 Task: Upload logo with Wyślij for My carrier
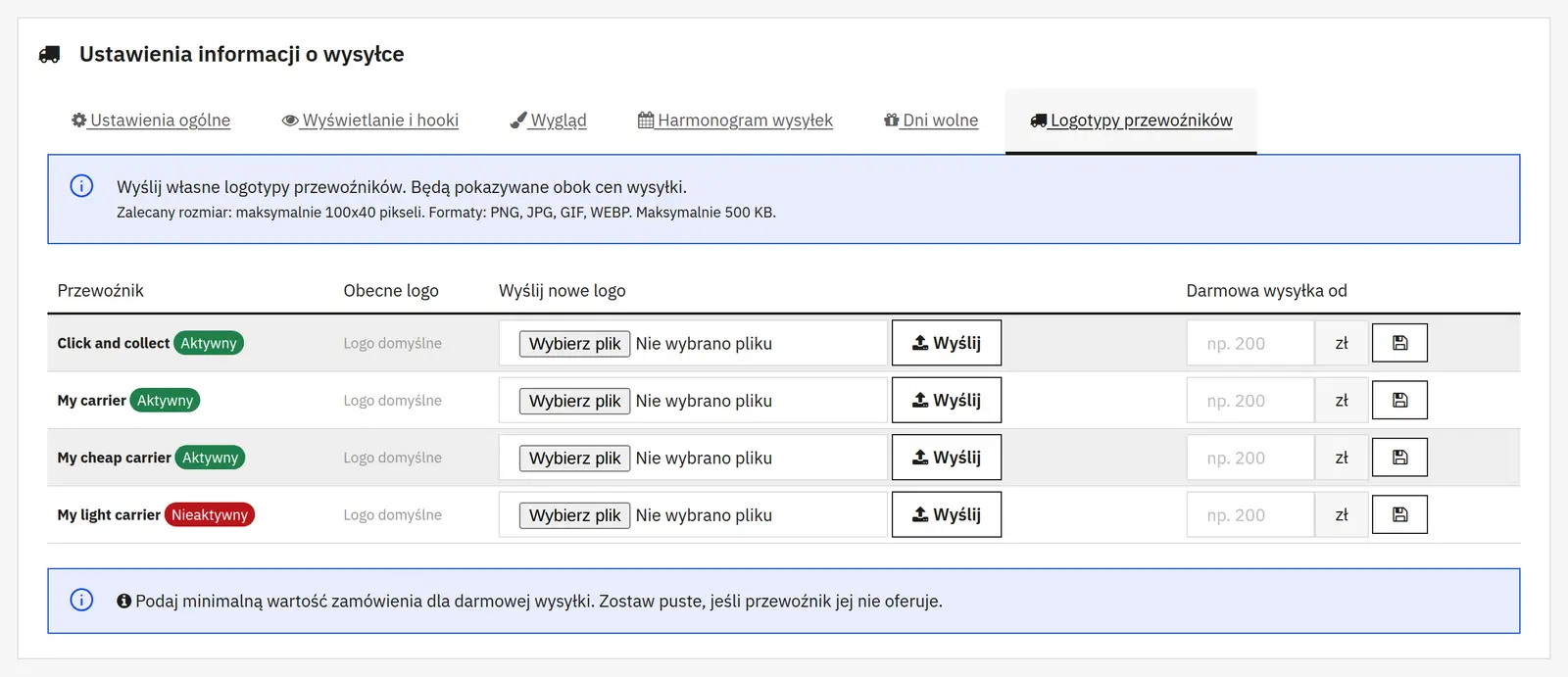(x=947, y=400)
